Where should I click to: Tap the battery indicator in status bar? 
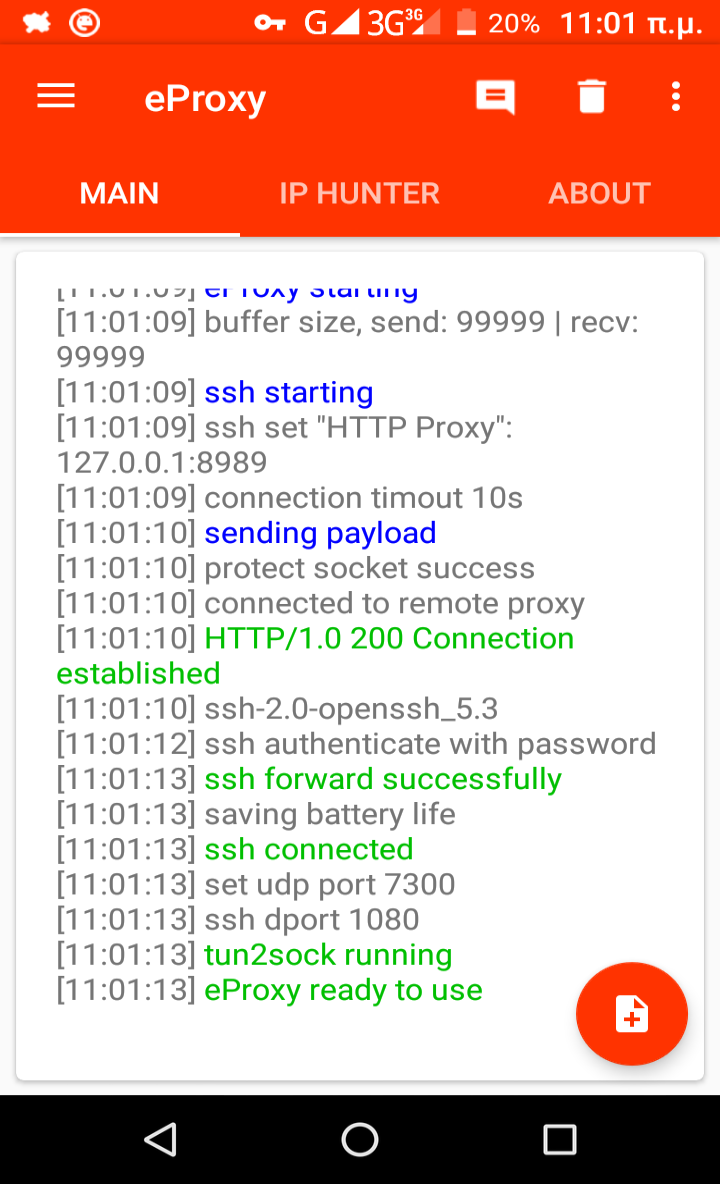pyautogui.click(x=466, y=23)
